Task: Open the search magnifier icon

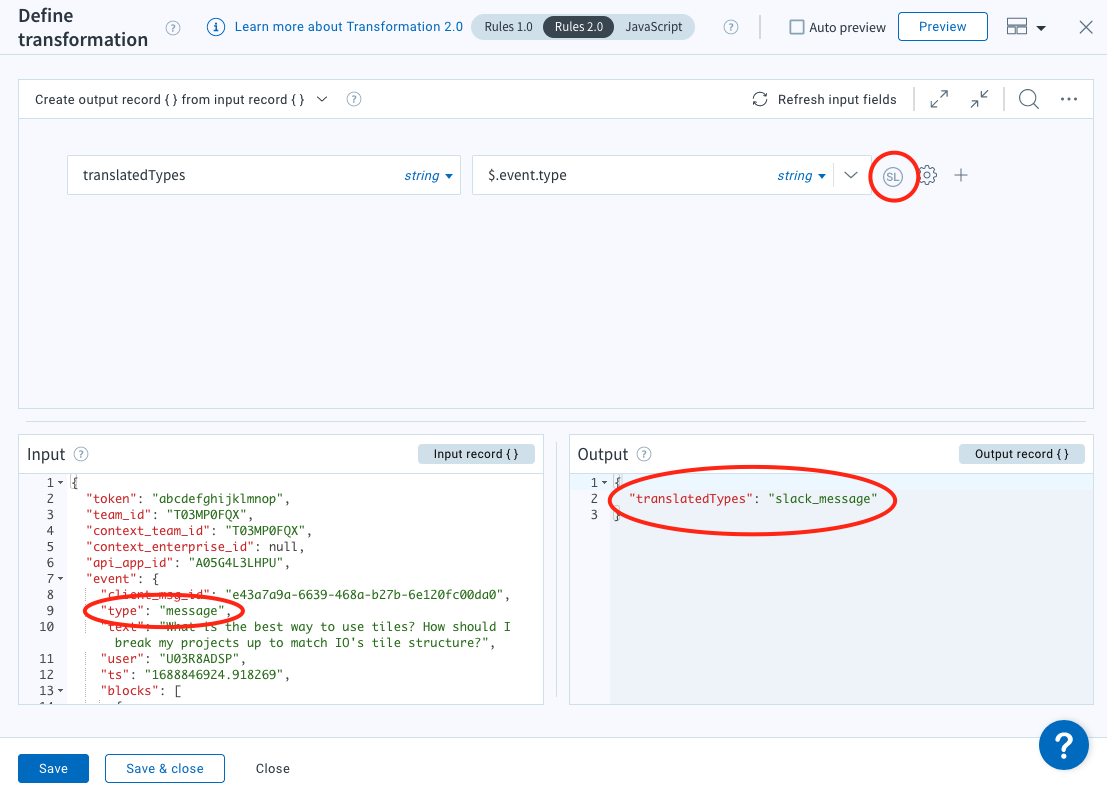Action: pos(1027,99)
